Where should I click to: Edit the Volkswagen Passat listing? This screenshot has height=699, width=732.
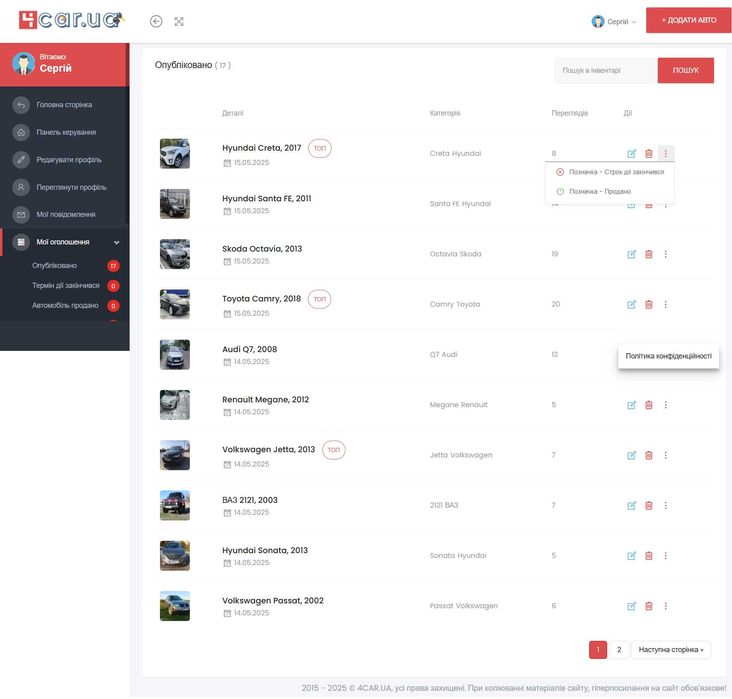[x=631, y=607]
